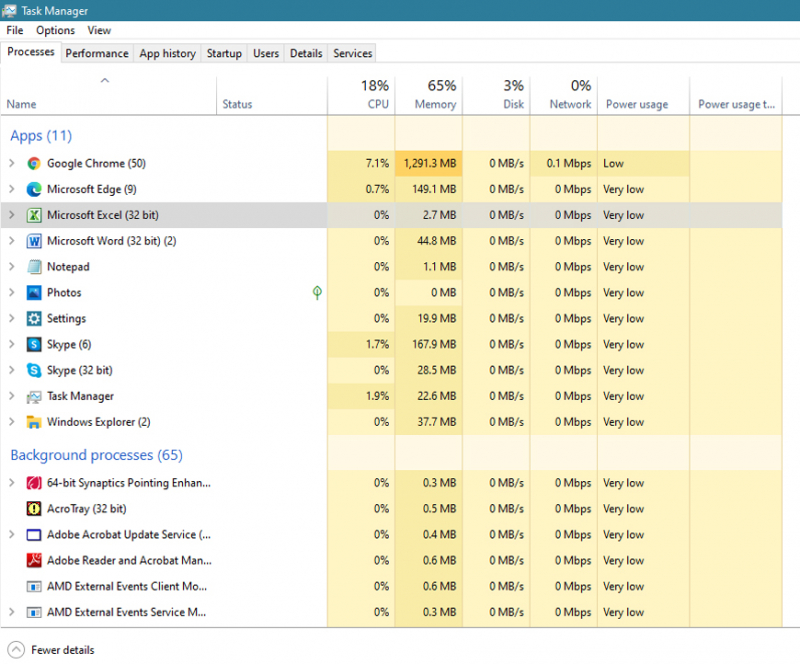Screen dimensions: 800x664
Task: Go to the Details tab
Action: click(306, 54)
